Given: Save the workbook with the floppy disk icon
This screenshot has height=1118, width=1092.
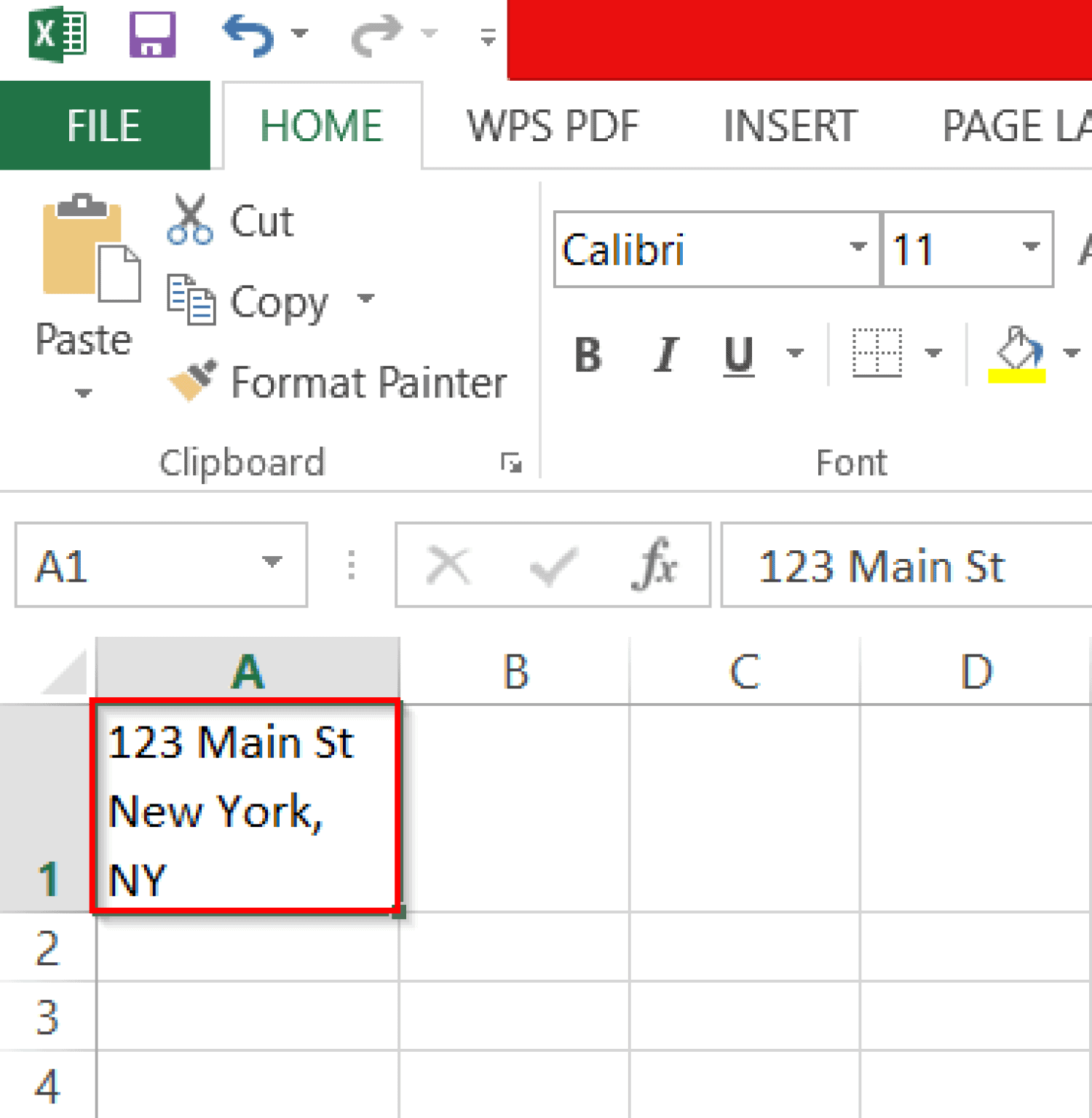Looking at the screenshot, I should [152, 34].
